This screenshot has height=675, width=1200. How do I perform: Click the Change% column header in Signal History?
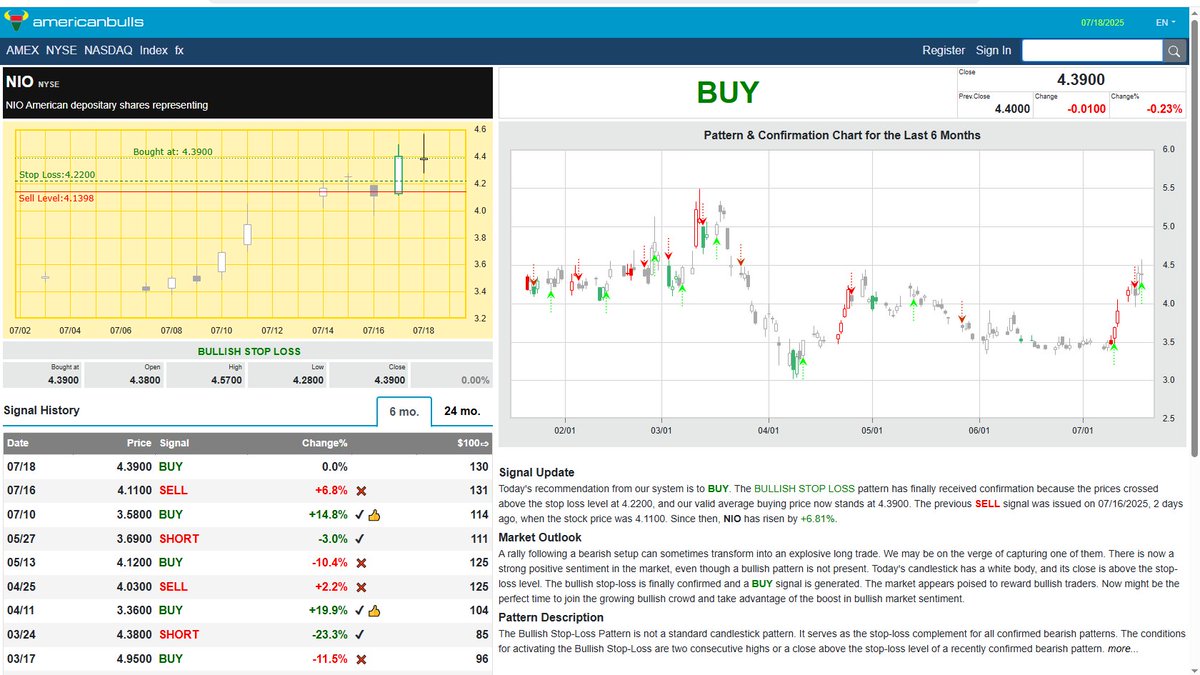pos(325,443)
